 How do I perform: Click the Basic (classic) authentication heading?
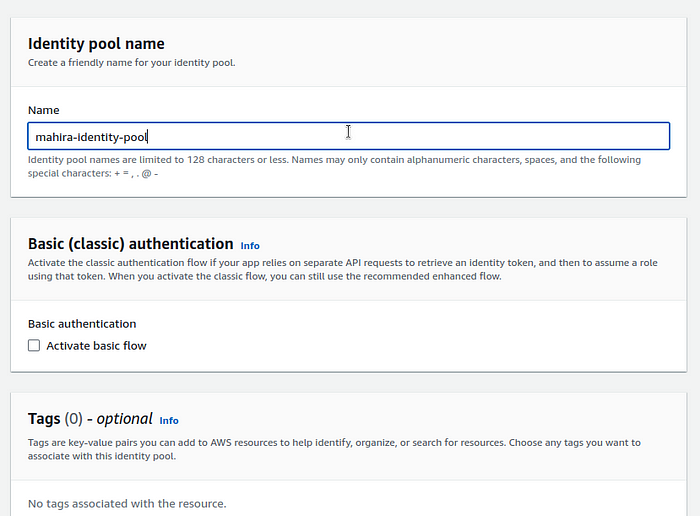click(130, 244)
